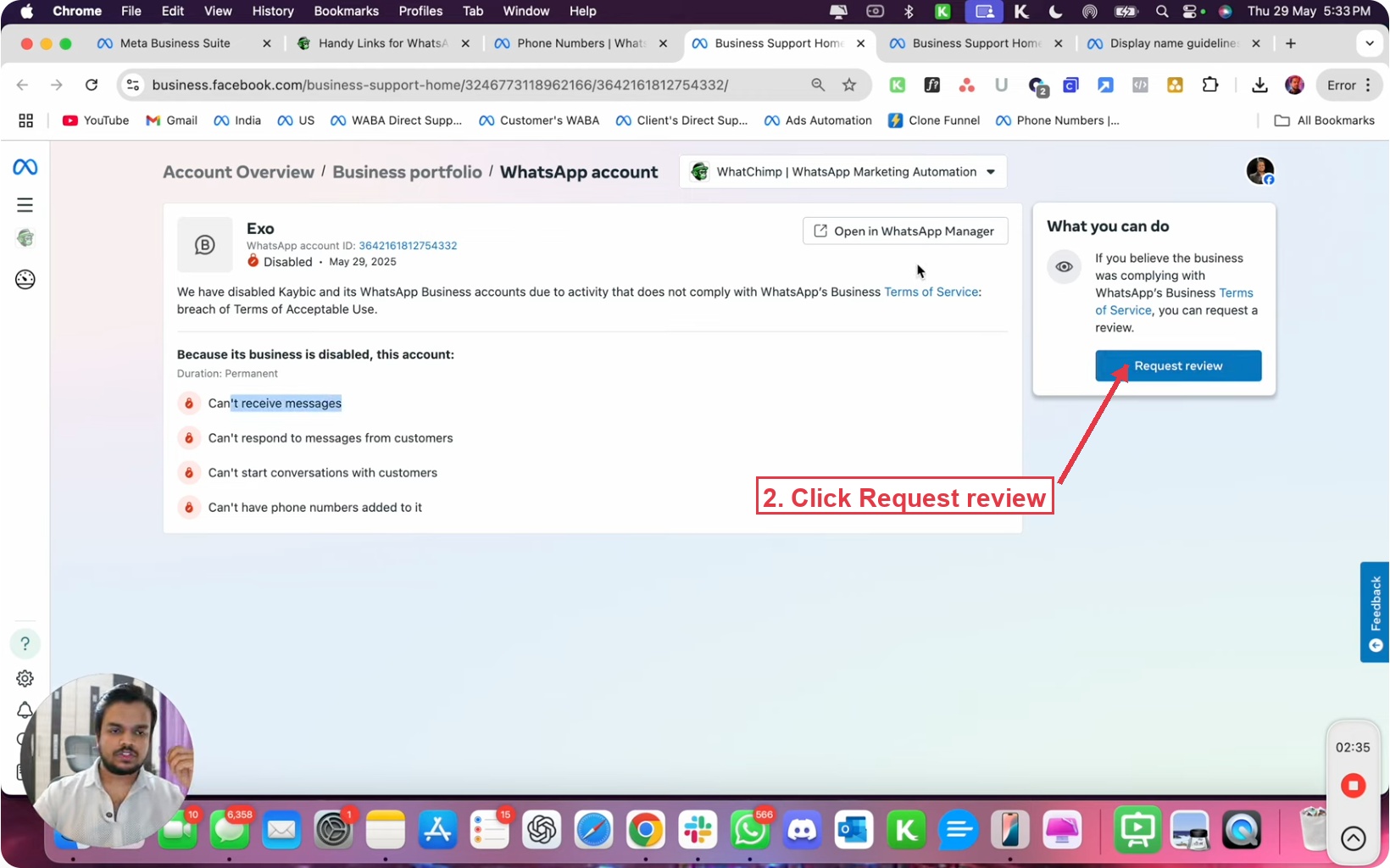Image resolution: width=1390 pixels, height=868 pixels.
Task: Go to Account Overview breadcrumb
Action: 238,172
